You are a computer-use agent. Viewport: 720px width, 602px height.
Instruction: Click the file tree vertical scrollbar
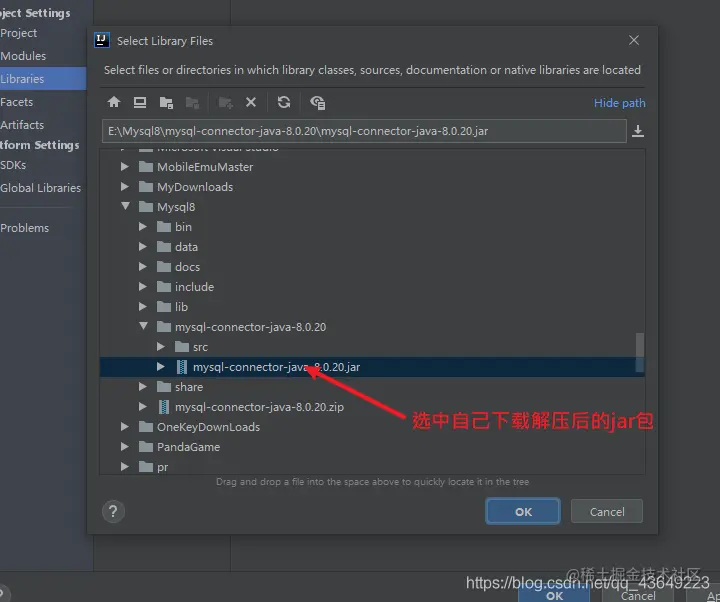click(x=640, y=353)
